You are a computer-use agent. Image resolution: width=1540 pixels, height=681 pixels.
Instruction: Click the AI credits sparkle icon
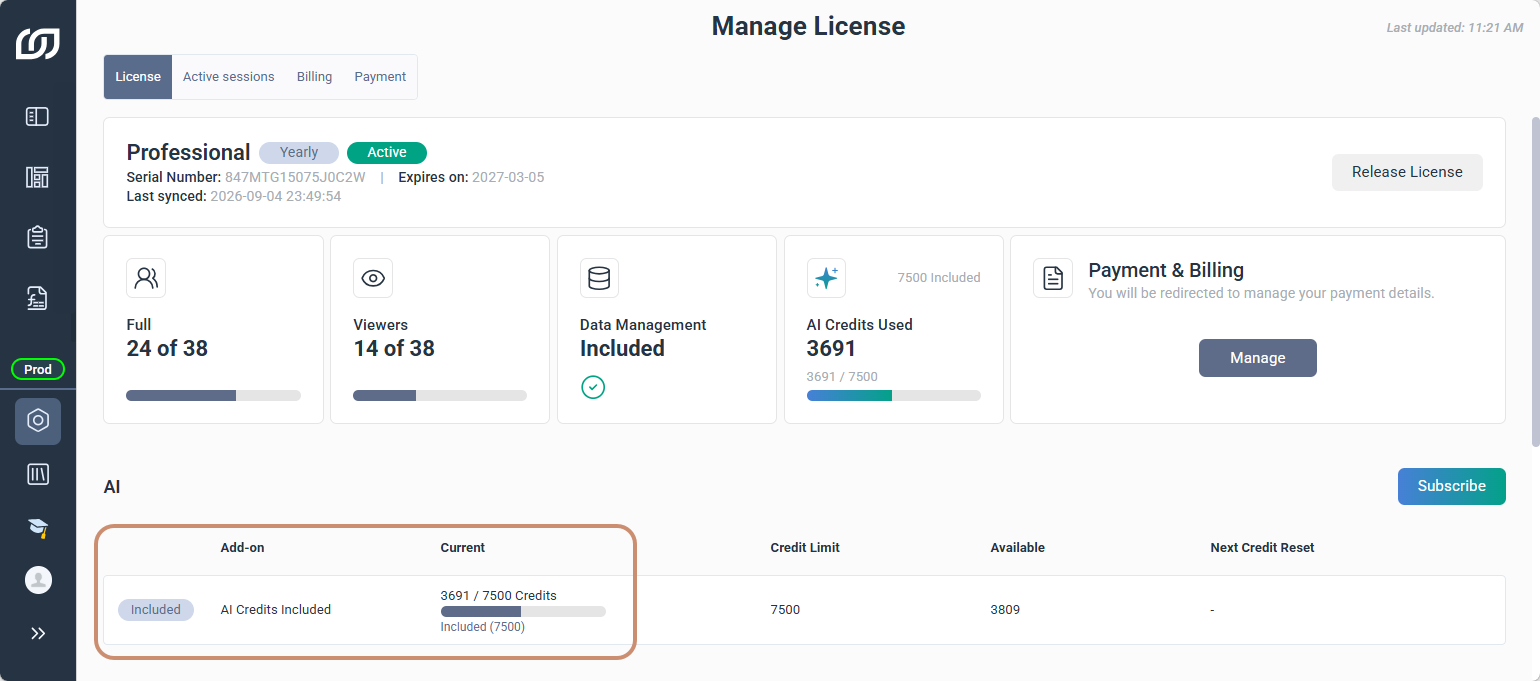point(826,278)
